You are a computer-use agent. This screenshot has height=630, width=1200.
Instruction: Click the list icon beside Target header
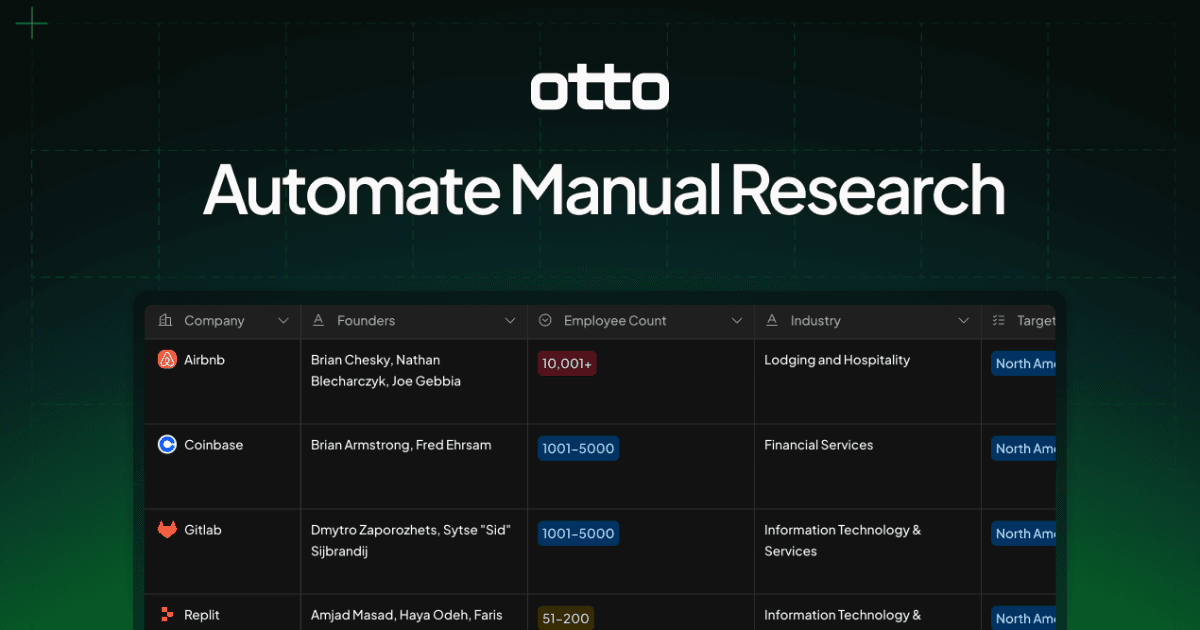tap(998, 321)
